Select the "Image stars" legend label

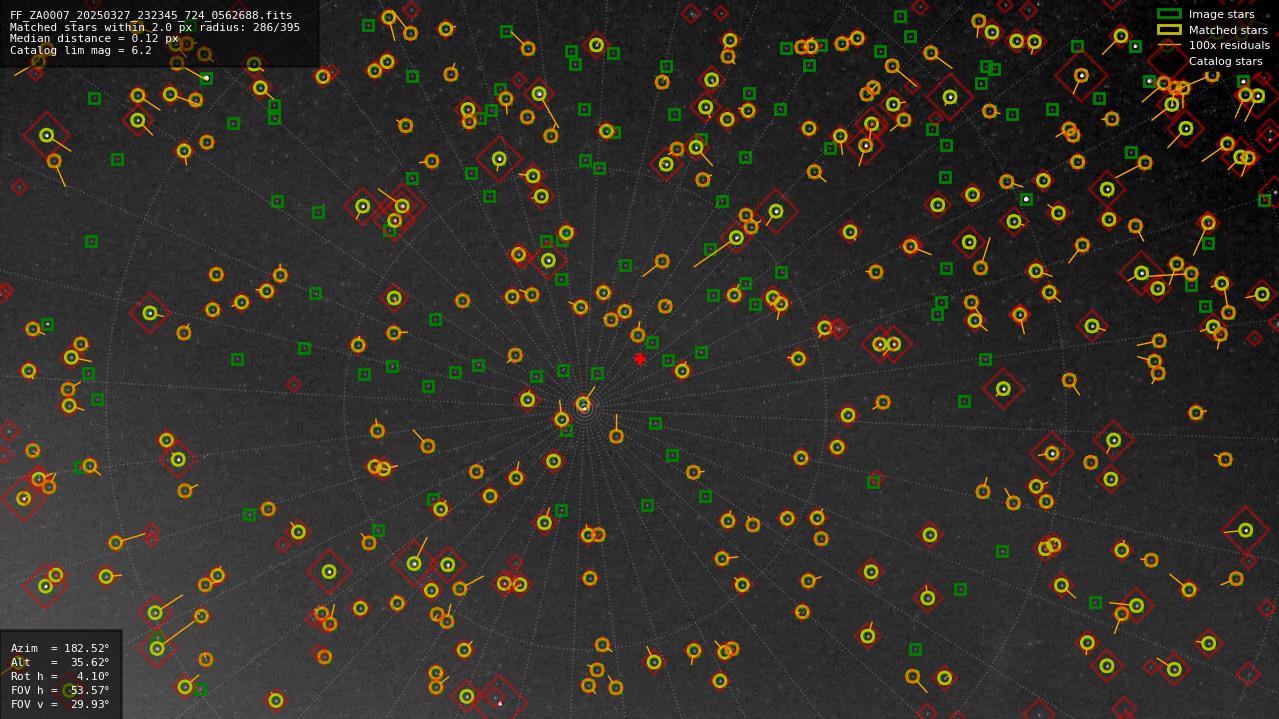click(x=1221, y=14)
